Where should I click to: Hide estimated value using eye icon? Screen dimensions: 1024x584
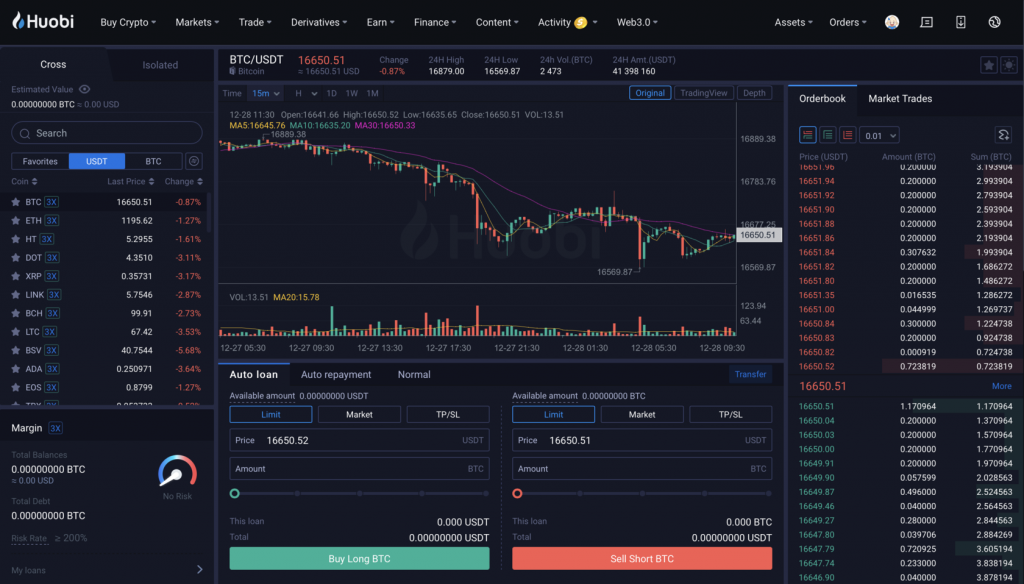point(85,90)
